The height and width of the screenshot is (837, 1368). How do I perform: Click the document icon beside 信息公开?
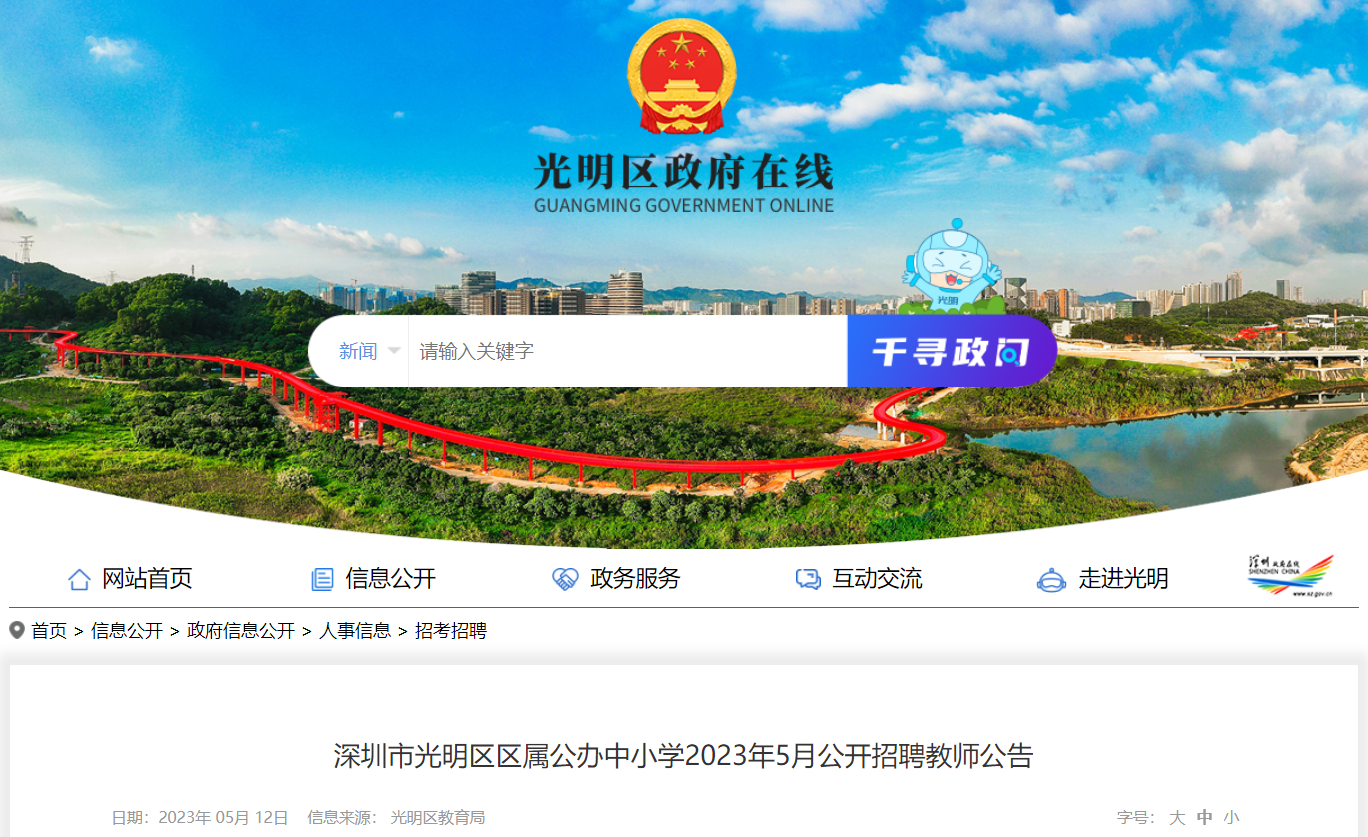pyautogui.click(x=322, y=579)
